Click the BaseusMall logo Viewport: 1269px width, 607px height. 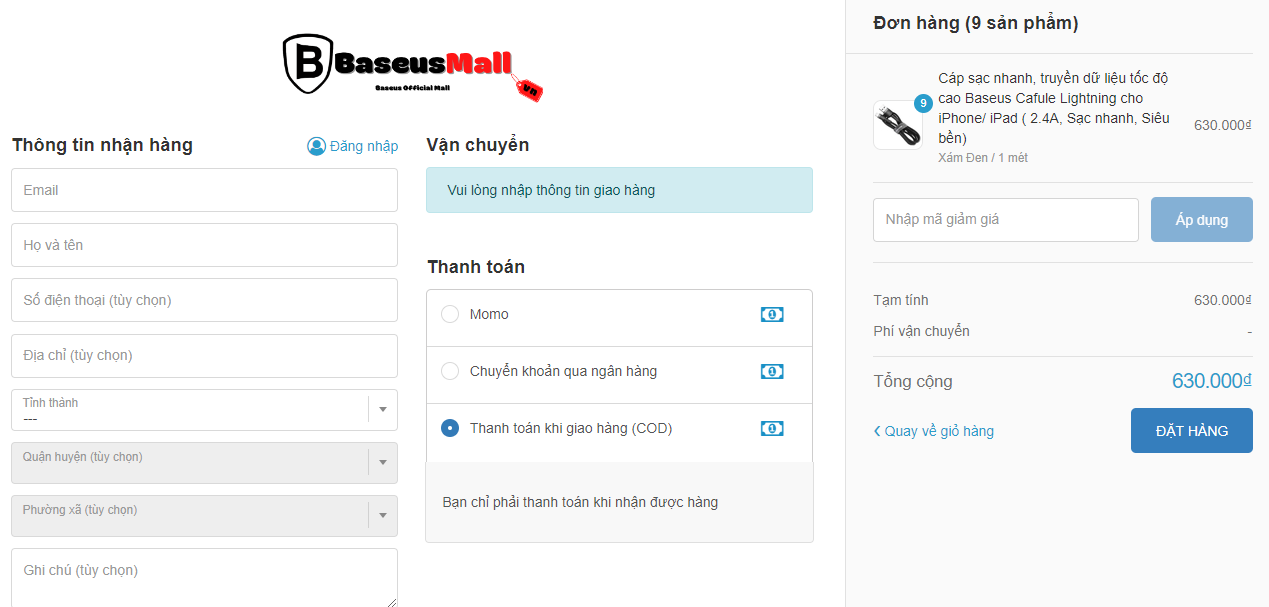412,67
